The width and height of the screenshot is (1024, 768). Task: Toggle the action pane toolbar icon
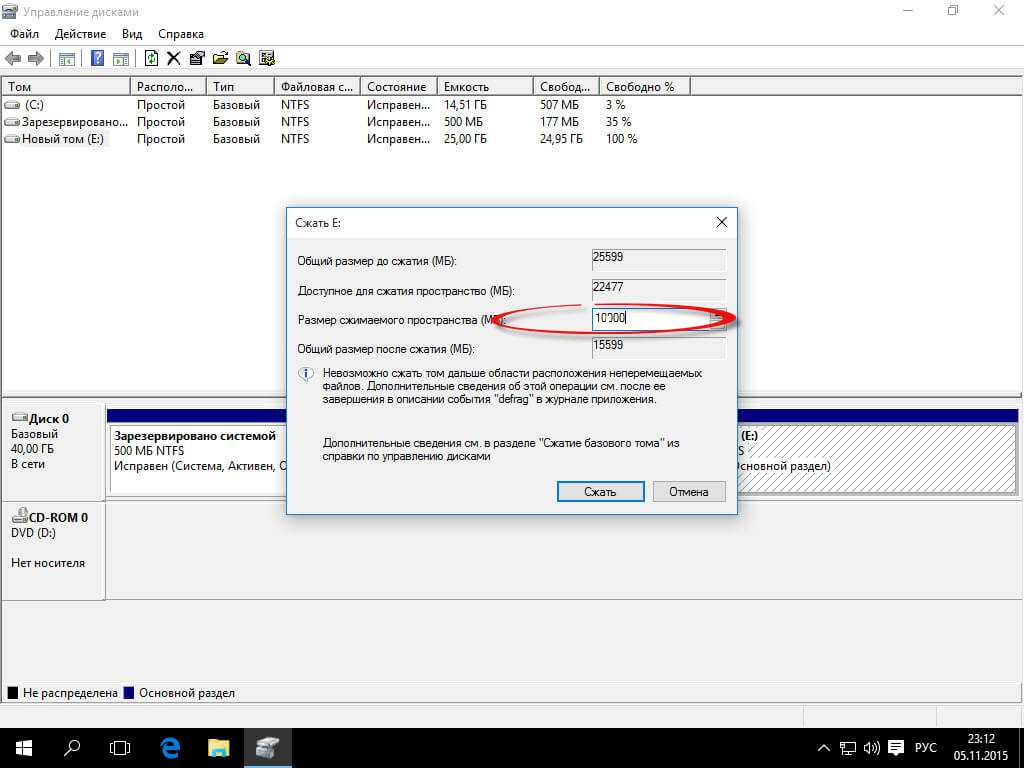[x=121, y=59]
